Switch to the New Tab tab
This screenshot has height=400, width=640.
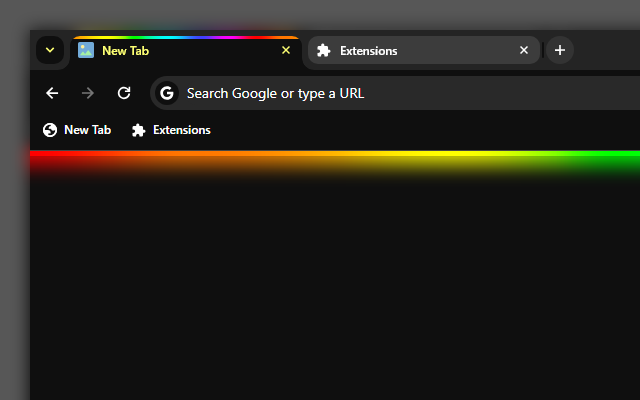click(x=186, y=51)
